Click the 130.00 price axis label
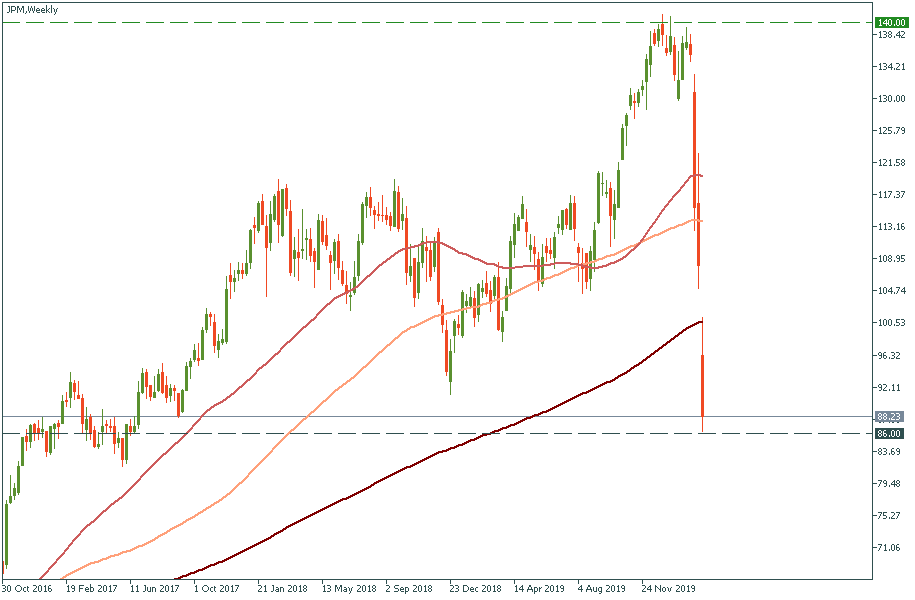The height and width of the screenshot is (600, 915). pyautogui.click(x=889, y=99)
